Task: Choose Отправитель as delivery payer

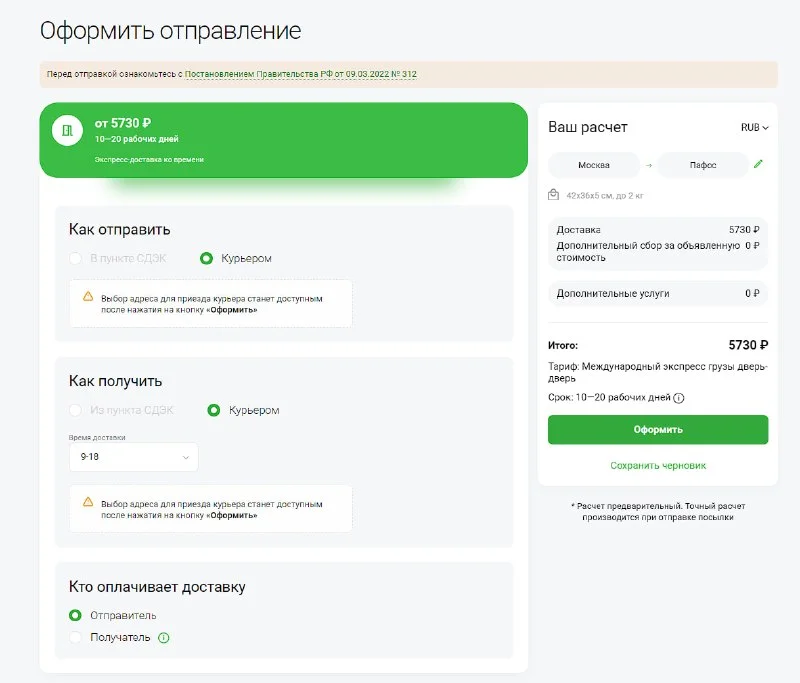Action: pos(75,615)
